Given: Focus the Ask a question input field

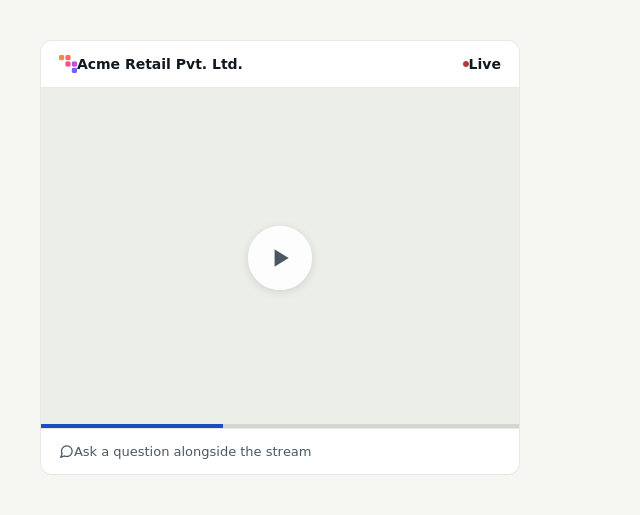Looking at the screenshot, I should tap(280, 451).
